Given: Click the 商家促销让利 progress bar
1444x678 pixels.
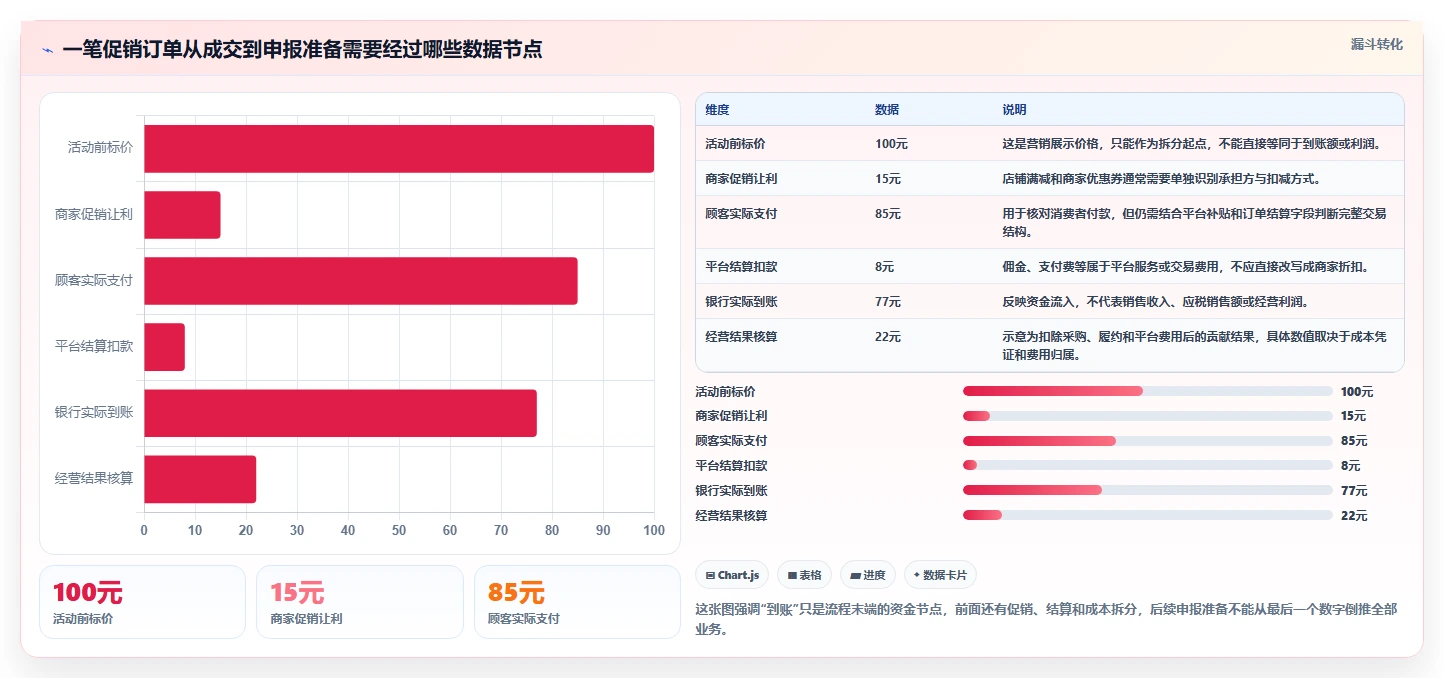Looking at the screenshot, I should [1148, 416].
